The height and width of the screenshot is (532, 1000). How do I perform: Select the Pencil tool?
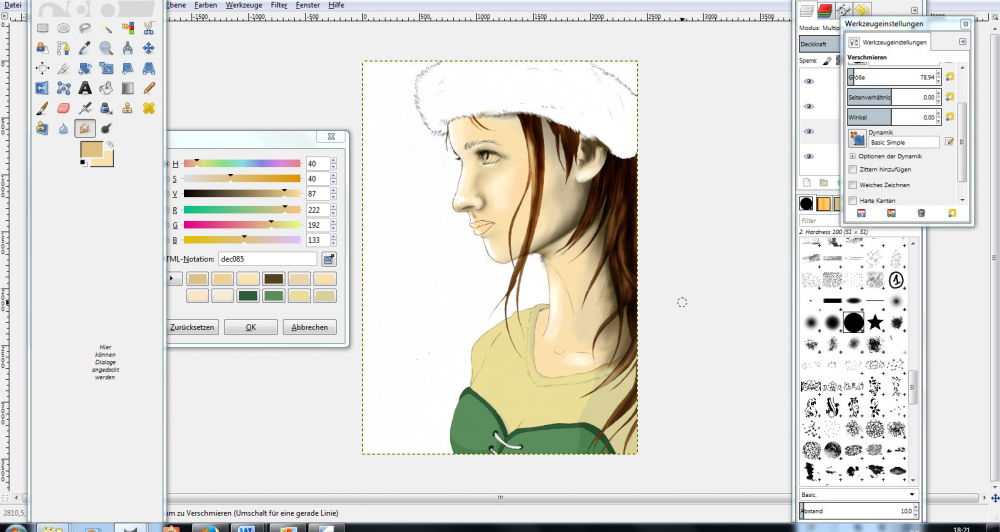pos(149,88)
